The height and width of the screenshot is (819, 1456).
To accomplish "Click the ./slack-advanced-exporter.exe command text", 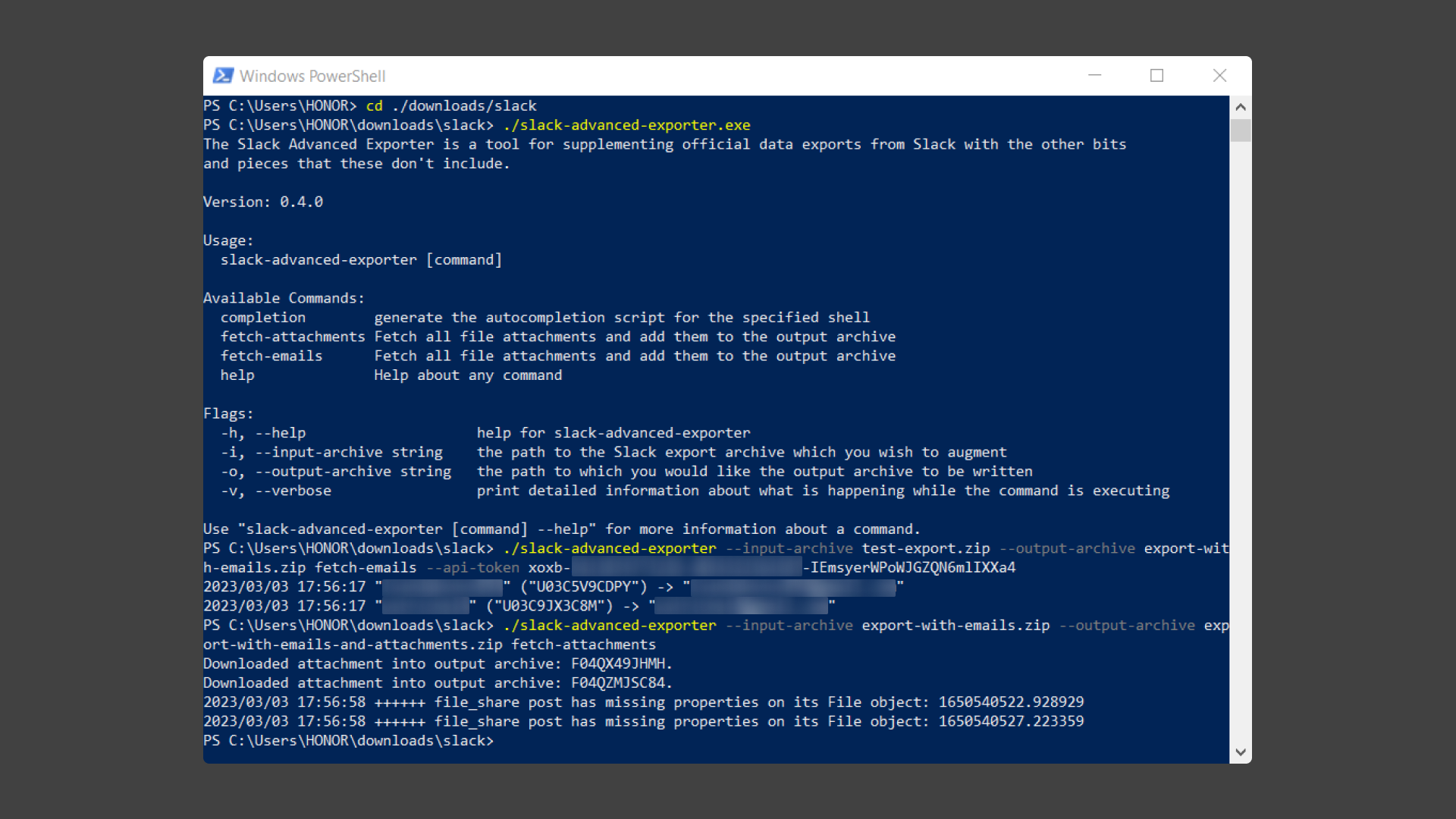I will pyautogui.click(x=626, y=125).
